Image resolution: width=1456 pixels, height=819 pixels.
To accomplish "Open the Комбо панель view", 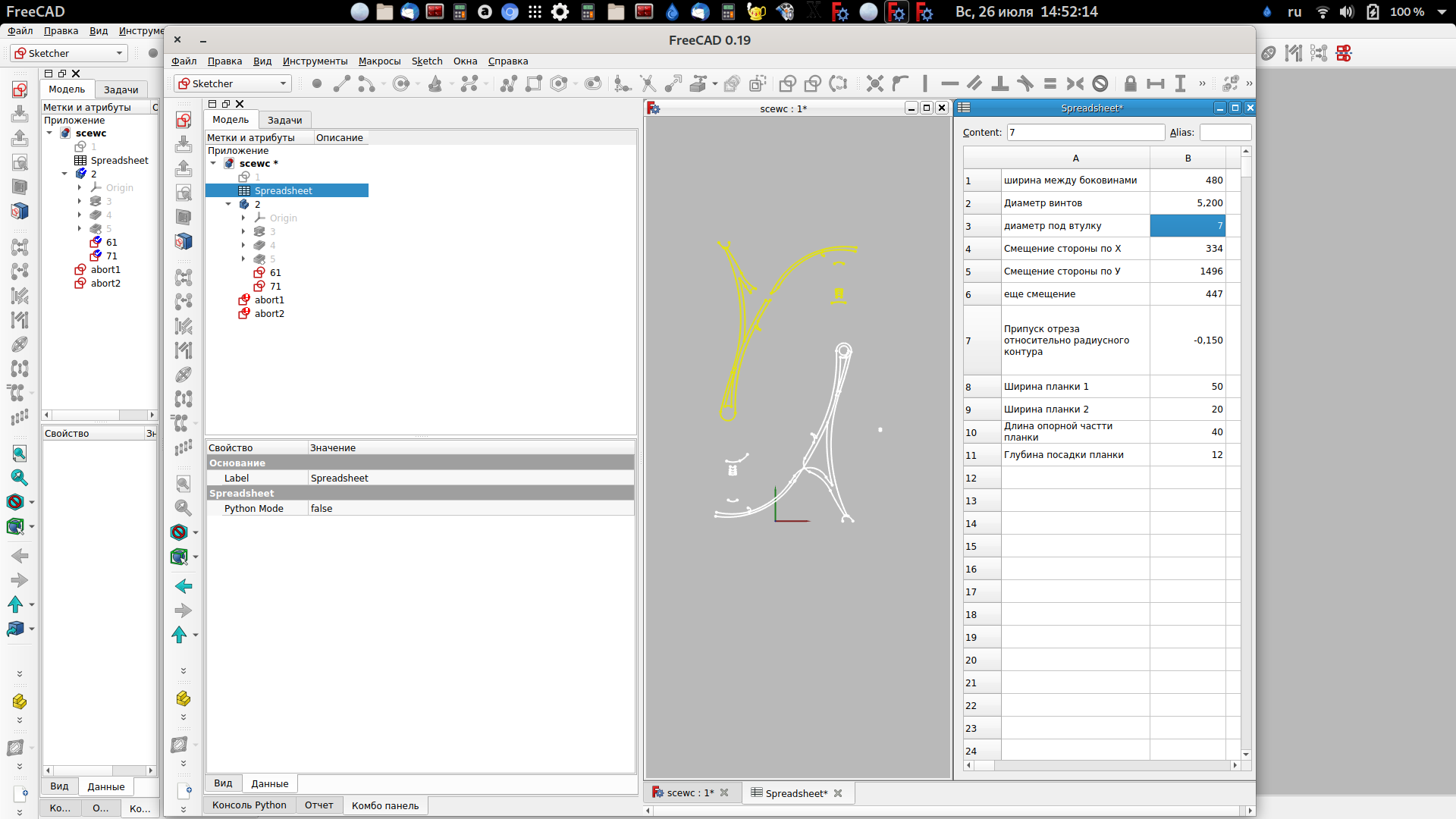I will click(x=384, y=805).
